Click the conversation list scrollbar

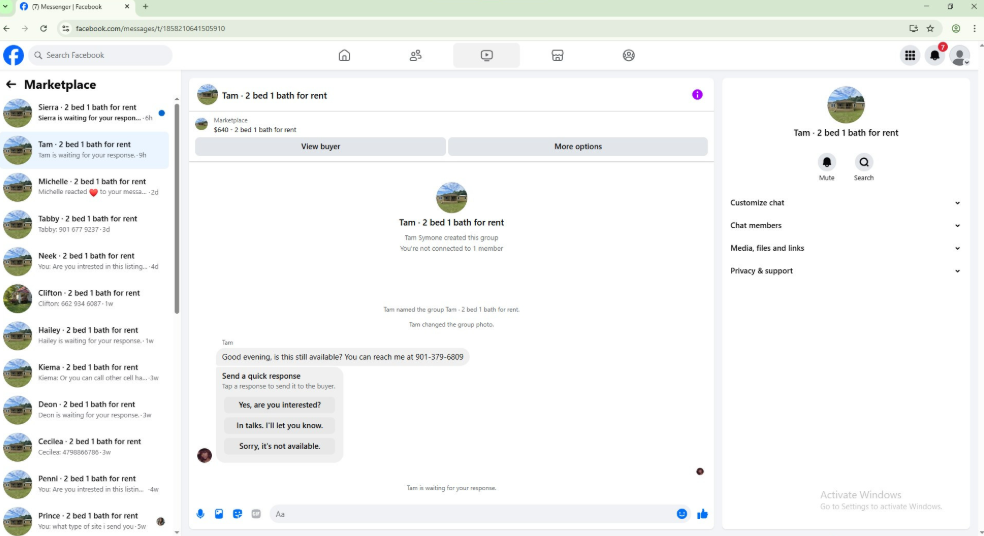coord(176,207)
